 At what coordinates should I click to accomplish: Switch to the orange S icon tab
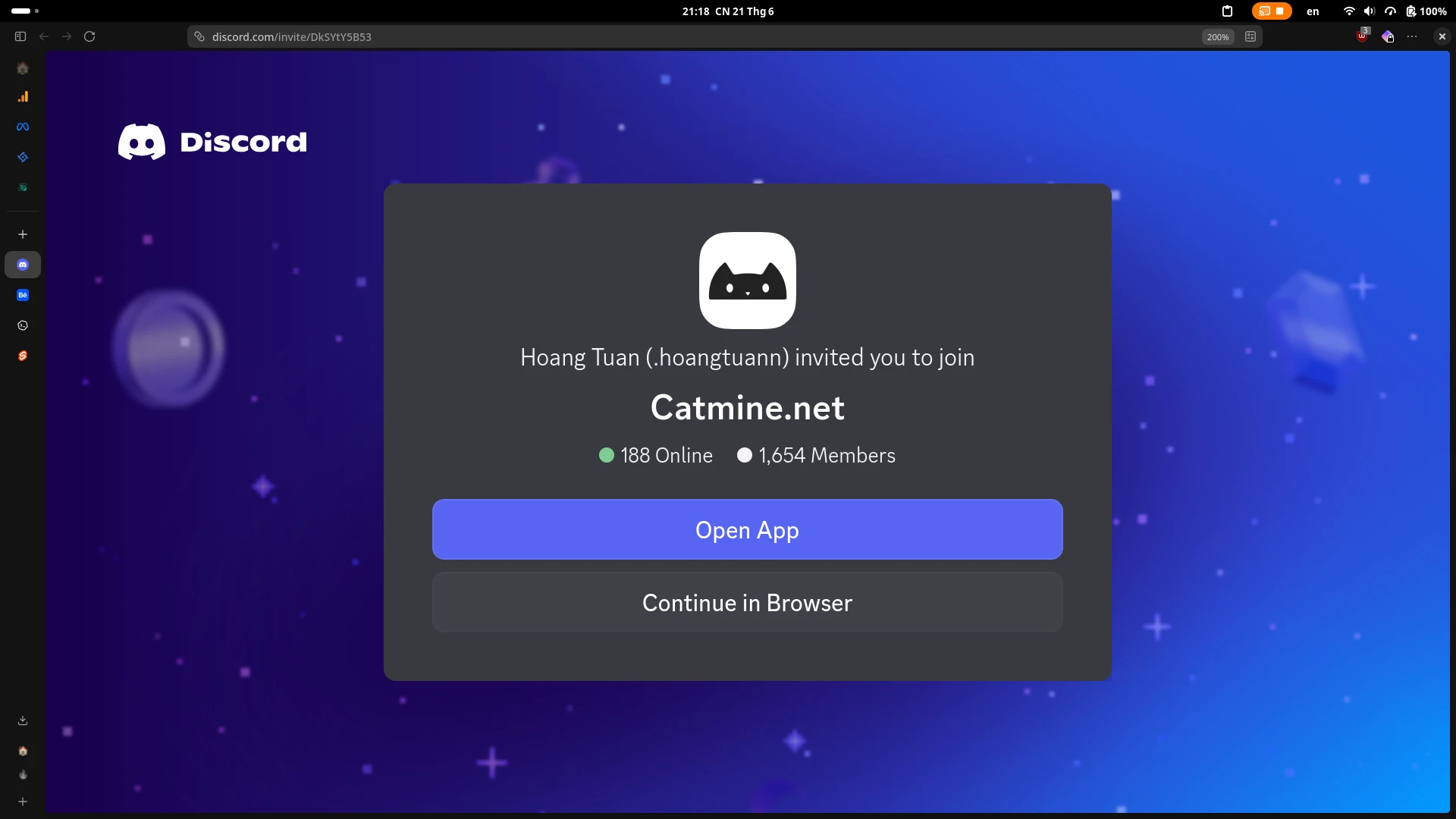pos(23,356)
